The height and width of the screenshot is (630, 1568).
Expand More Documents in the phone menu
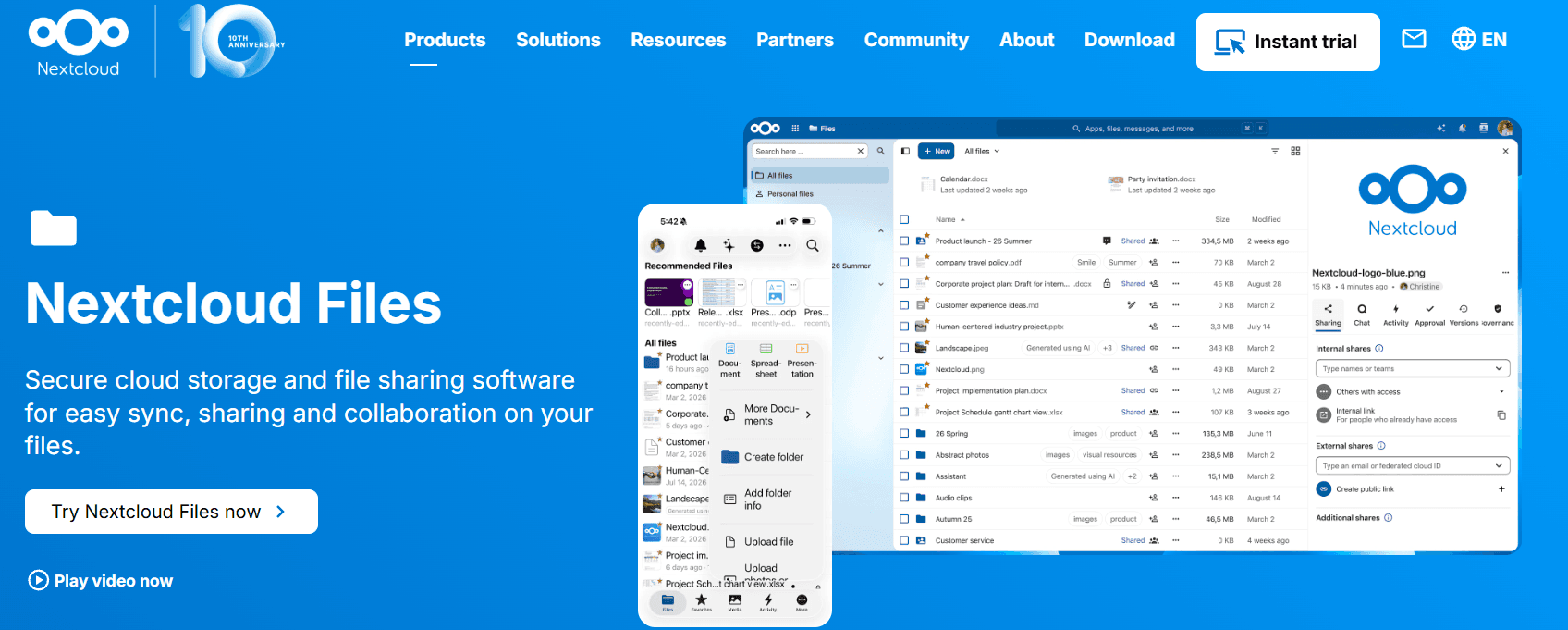[x=768, y=414]
